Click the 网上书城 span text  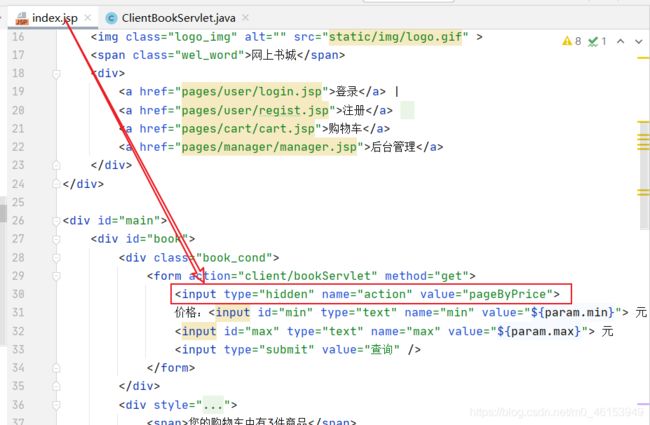(x=274, y=55)
